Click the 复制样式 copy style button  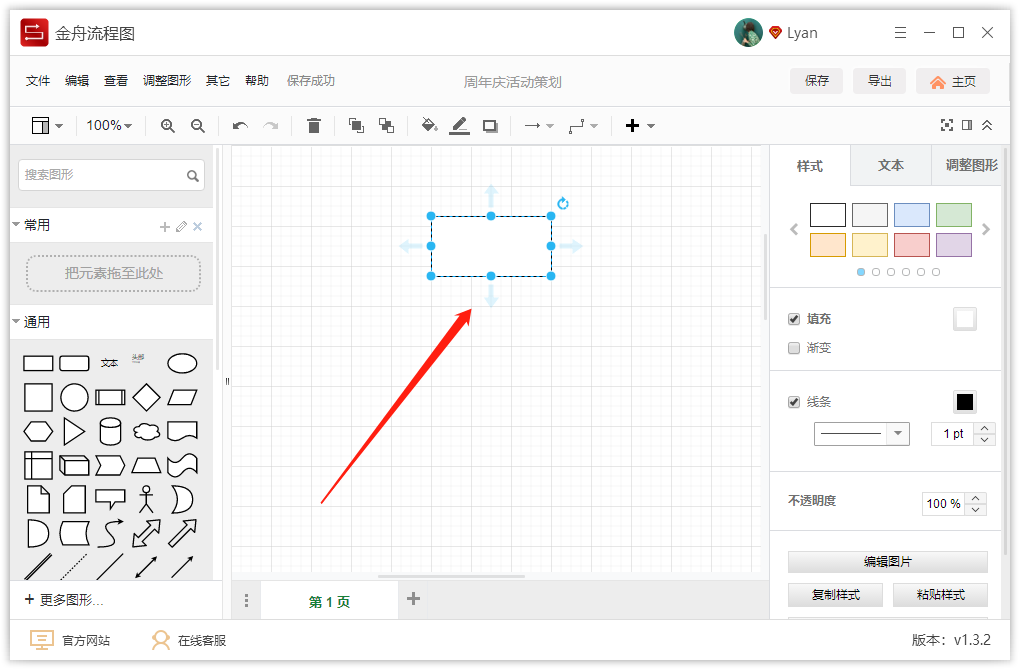coord(835,594)
